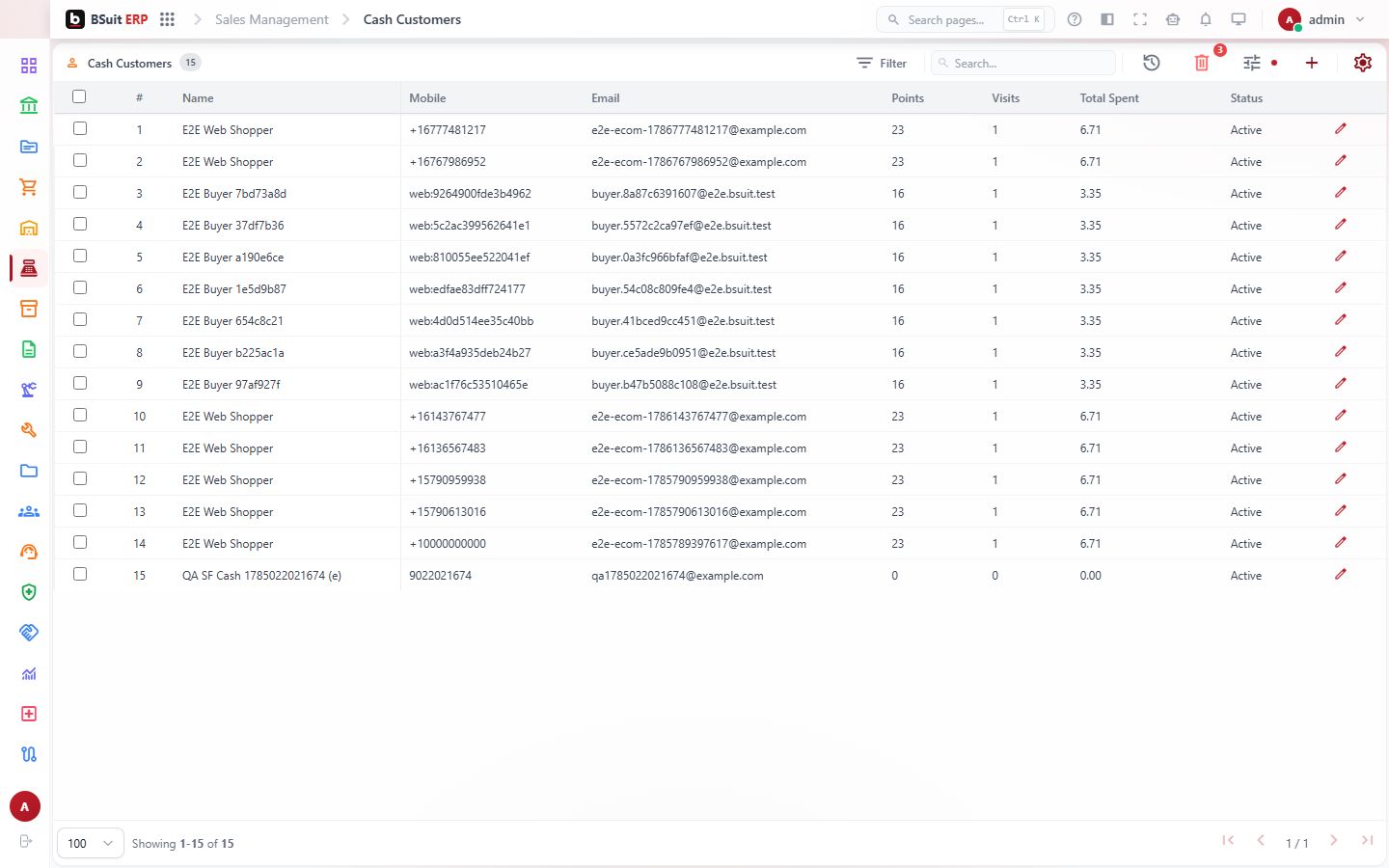The width and height of the screenshot is (1389, 868).
Task: Open the trash bin with 3 badge
Action: (1202, 63)
